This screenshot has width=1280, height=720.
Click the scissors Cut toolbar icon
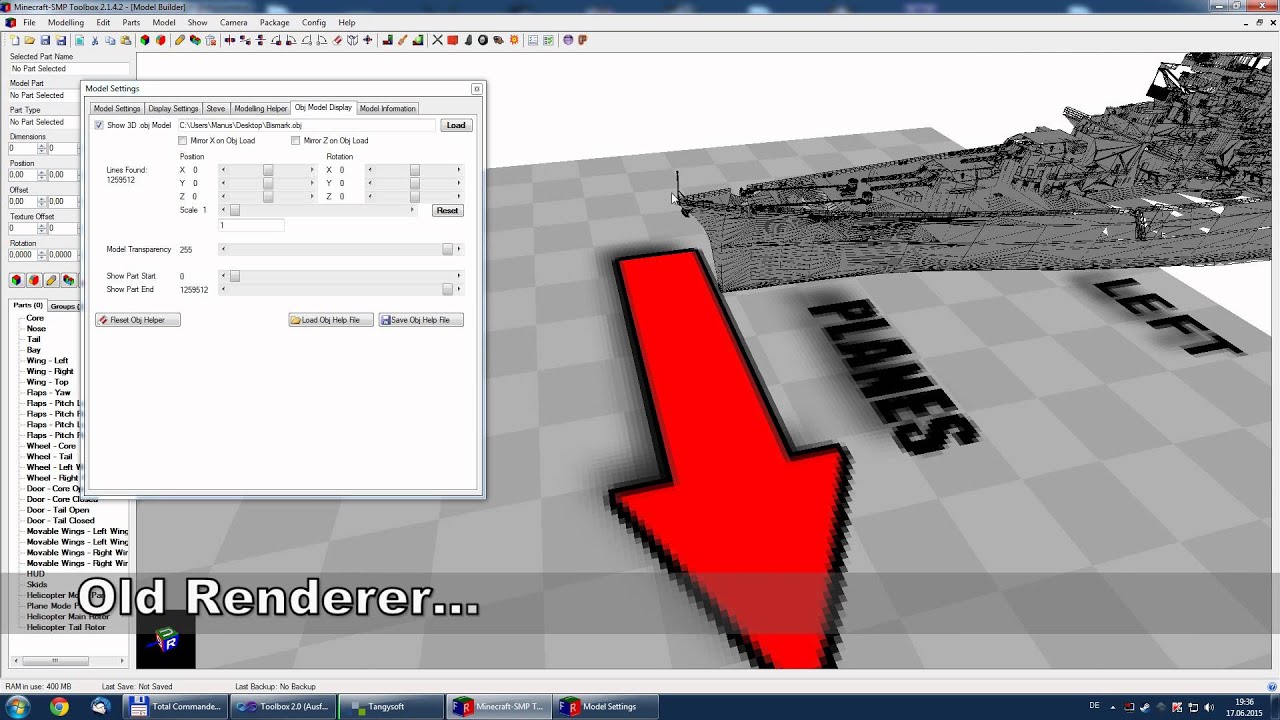pos(95,40)
